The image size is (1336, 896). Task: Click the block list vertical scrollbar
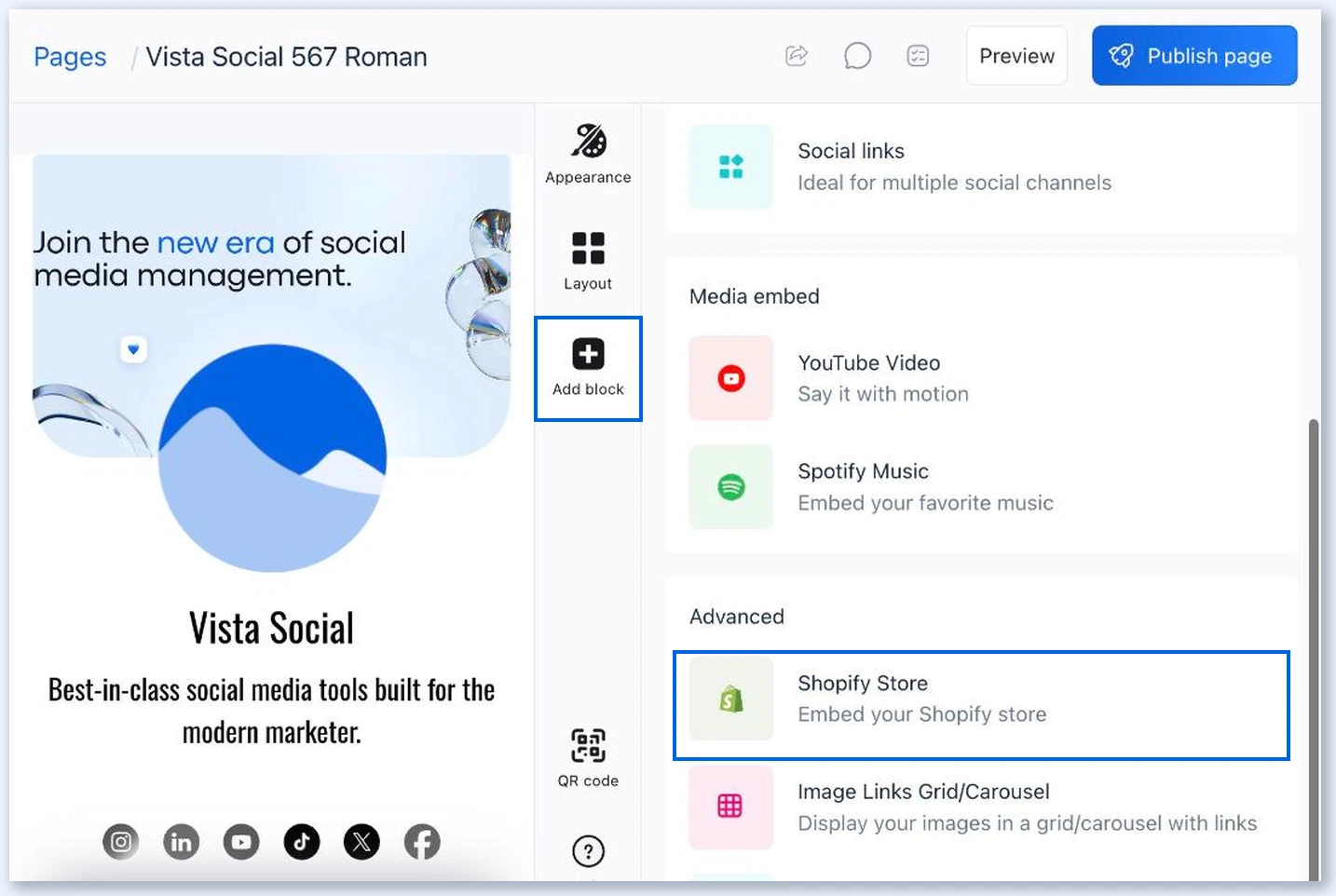tap(1314, 649)
